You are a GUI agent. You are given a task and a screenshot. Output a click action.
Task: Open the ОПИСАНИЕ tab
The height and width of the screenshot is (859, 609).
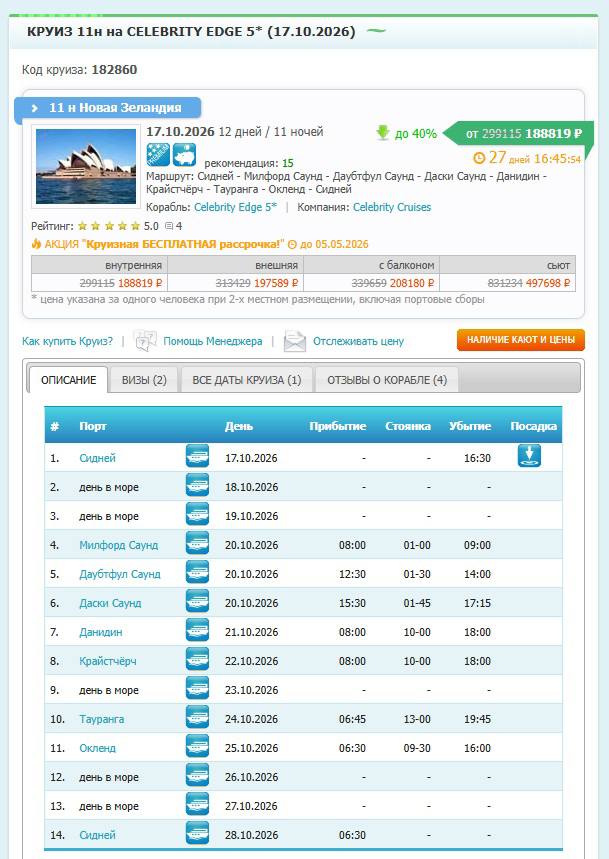(x=68, y=380)
